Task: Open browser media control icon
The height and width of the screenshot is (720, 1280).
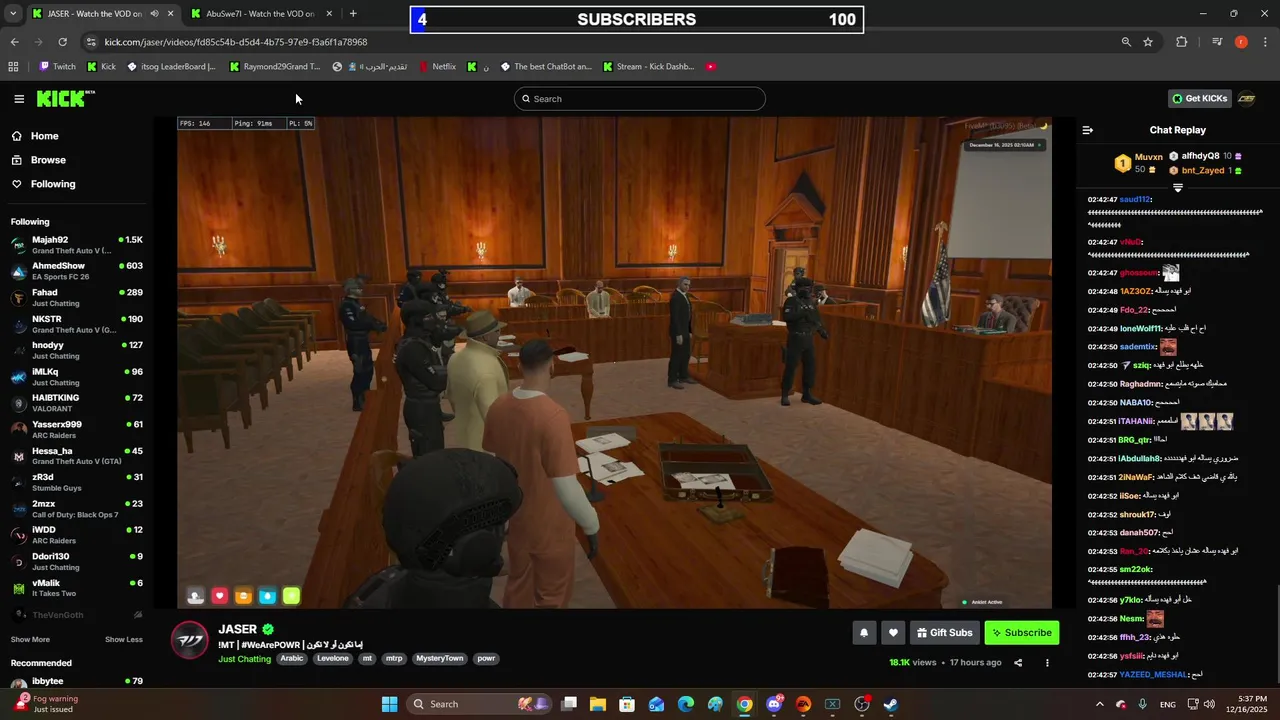Action: 1217,42
